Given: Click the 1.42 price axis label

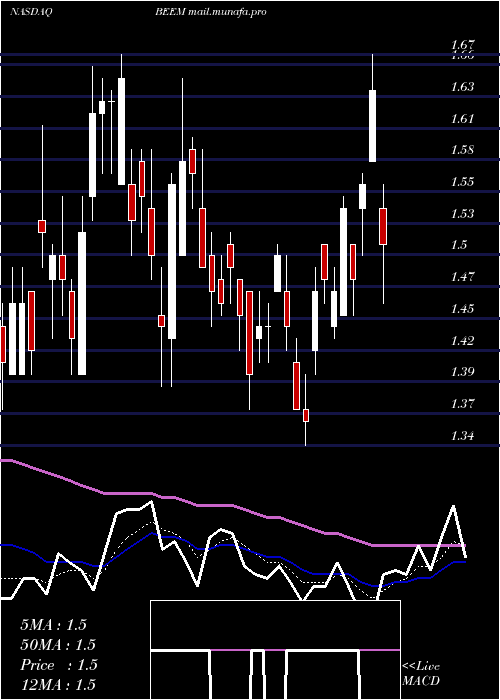Looking at the screenshot, I should tap(462, 341).
